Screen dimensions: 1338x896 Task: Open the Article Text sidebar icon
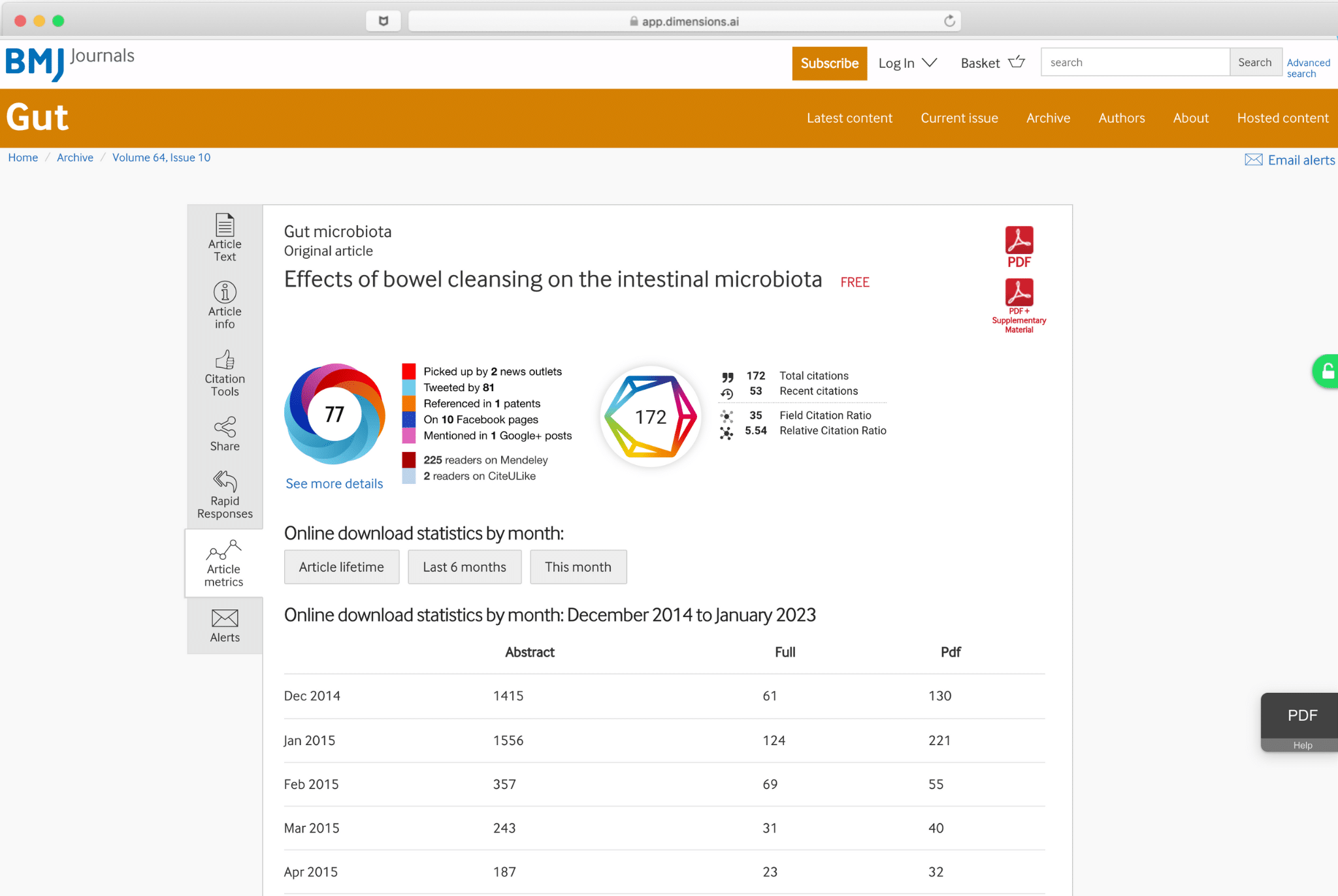click(x=225, y=226)
